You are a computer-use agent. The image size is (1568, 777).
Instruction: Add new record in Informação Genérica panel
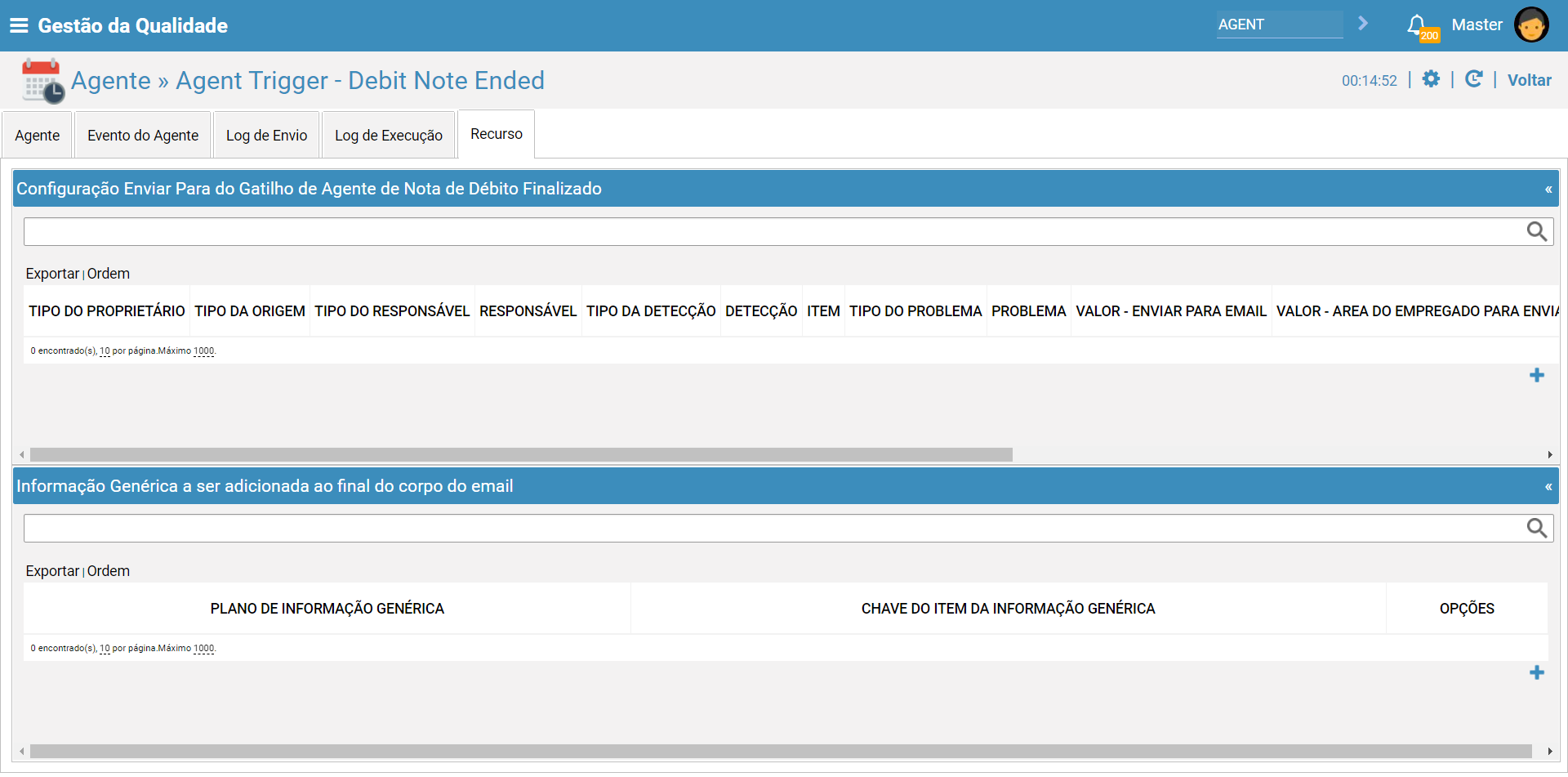pyautogui.click(x=1537, y=672)
